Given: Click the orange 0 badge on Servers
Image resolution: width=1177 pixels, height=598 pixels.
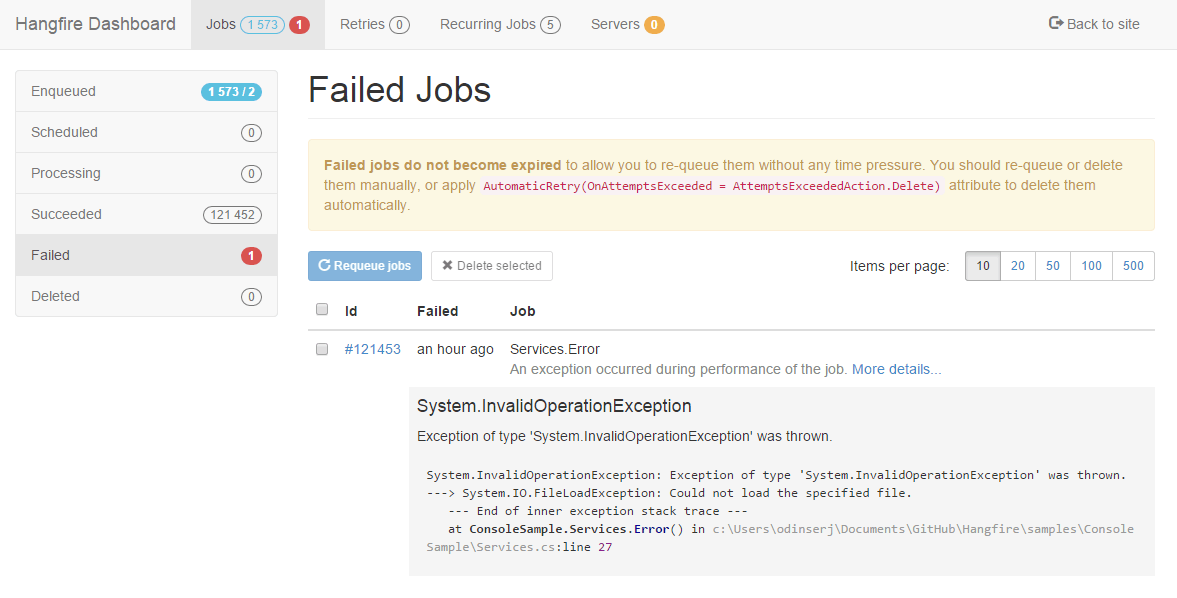Looking at the screenshot, I should pos(654,25).
